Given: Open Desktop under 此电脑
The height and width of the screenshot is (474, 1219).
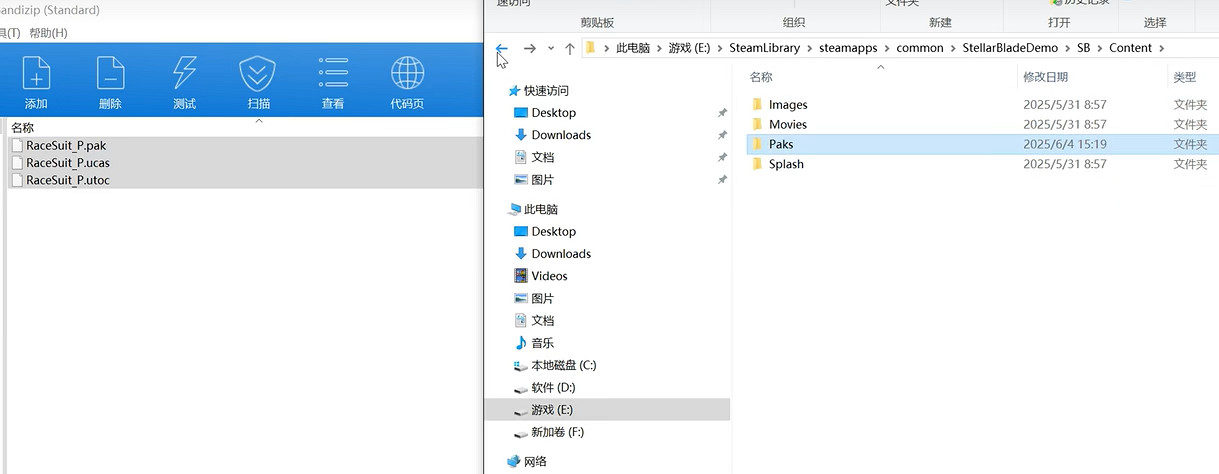Looking at the screenshot, I should pyautogui.click(x=553, y=232).
